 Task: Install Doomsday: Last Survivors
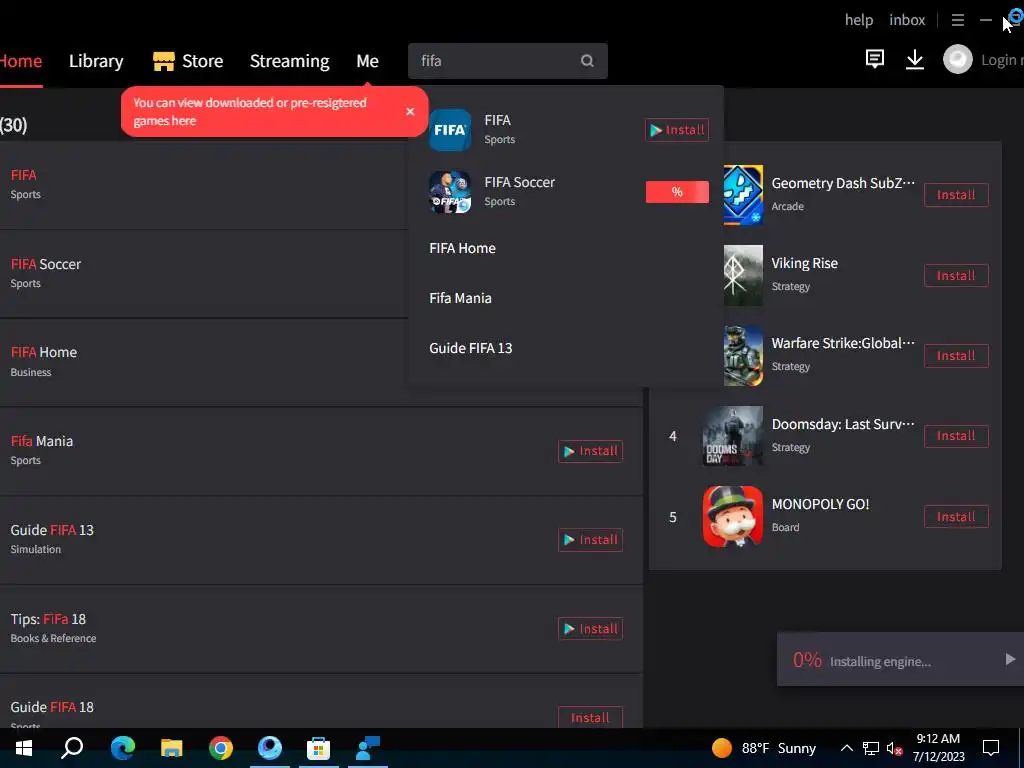[956, 436]
